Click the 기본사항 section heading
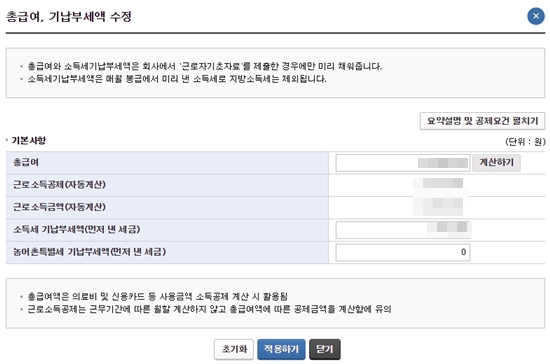 pyautogui.click(x=28, y=141)
